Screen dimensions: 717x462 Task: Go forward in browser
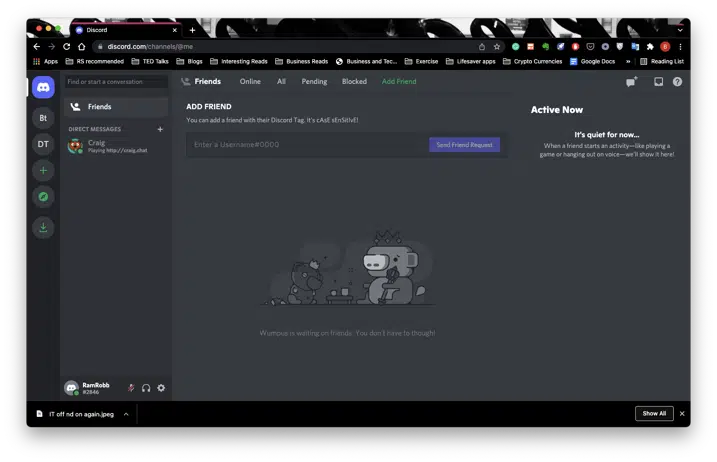(x=52, y=46)
